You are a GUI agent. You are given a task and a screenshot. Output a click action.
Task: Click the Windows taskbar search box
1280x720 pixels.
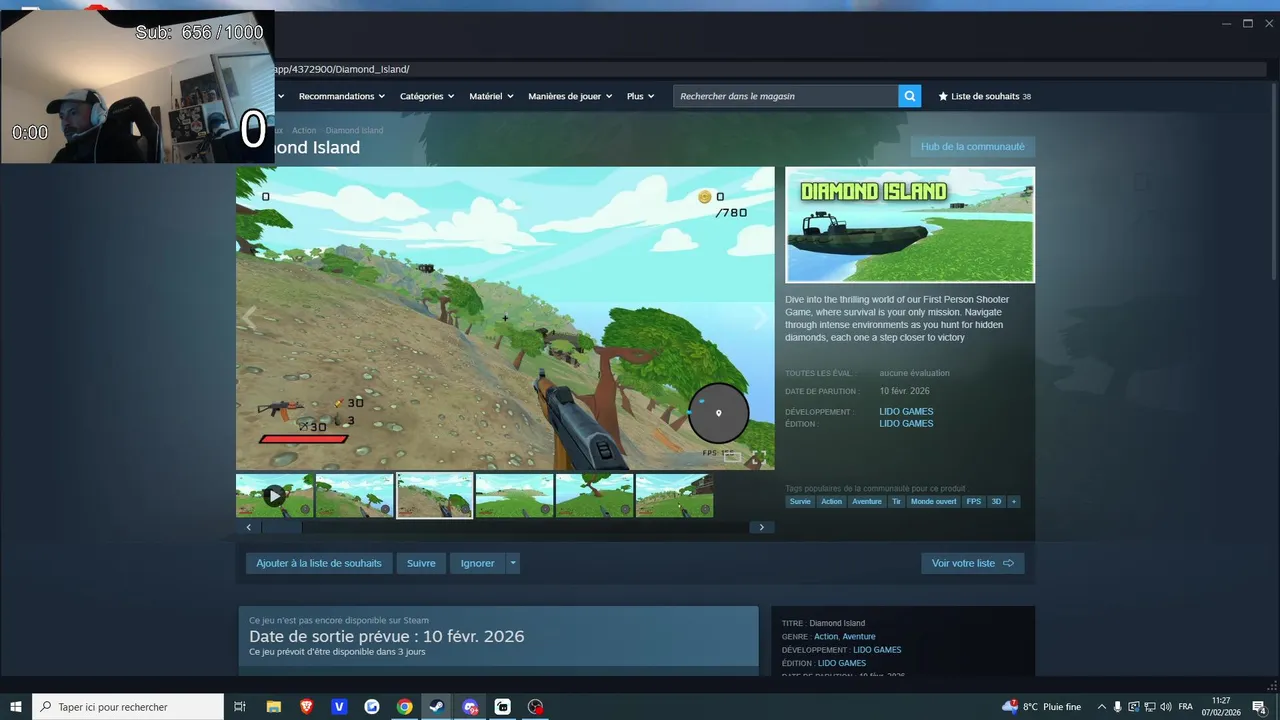(128, 707)
